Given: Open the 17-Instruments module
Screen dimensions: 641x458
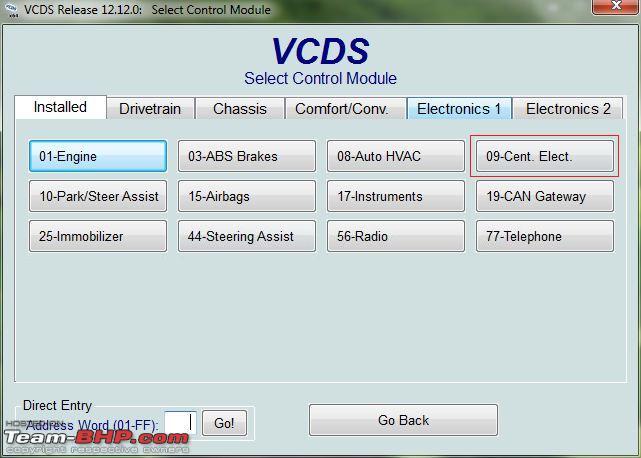Looking at the screenshot, I should [396, 196].
